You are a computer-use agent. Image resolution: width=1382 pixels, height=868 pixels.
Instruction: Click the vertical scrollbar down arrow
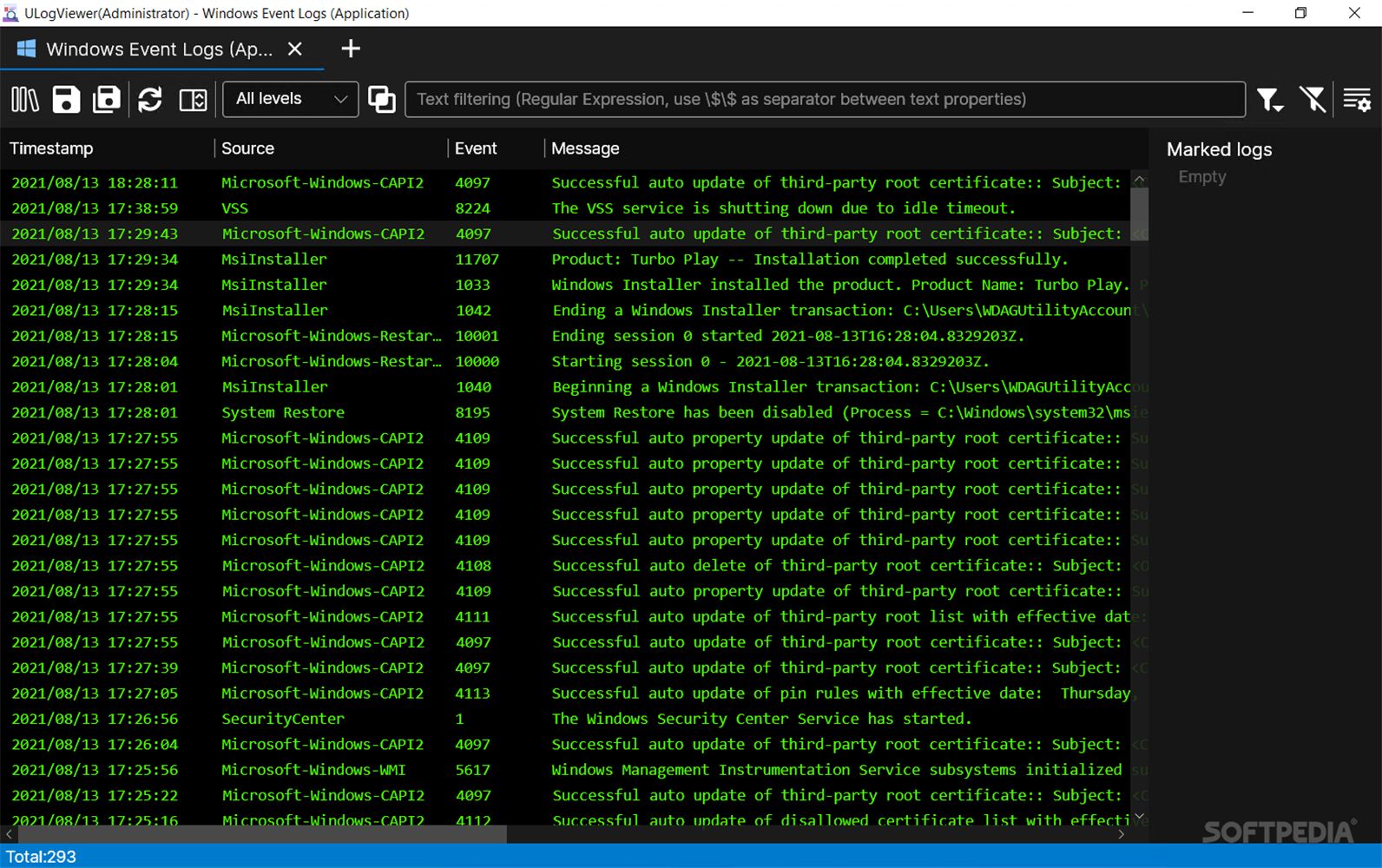pyautogui.click(x=1139, y=817)
